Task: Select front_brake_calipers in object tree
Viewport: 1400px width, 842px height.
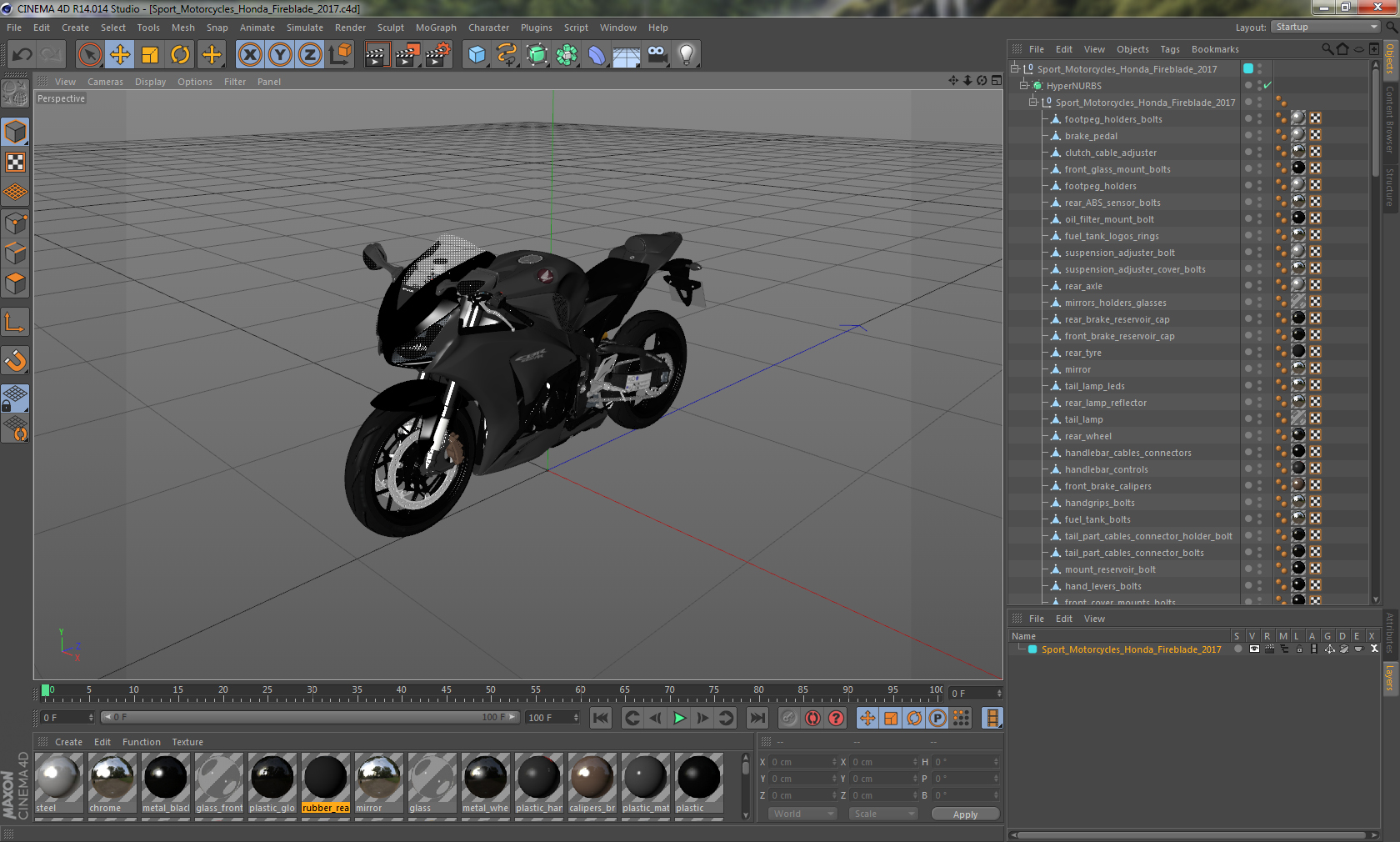Action: tap(1107, 486)
